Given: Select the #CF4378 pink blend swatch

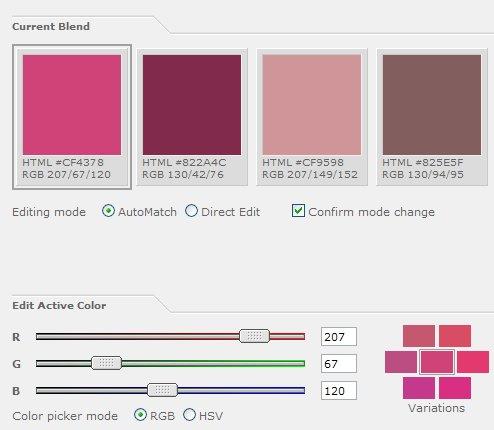Looking at the screenshot, I should (x=72, y=105).
